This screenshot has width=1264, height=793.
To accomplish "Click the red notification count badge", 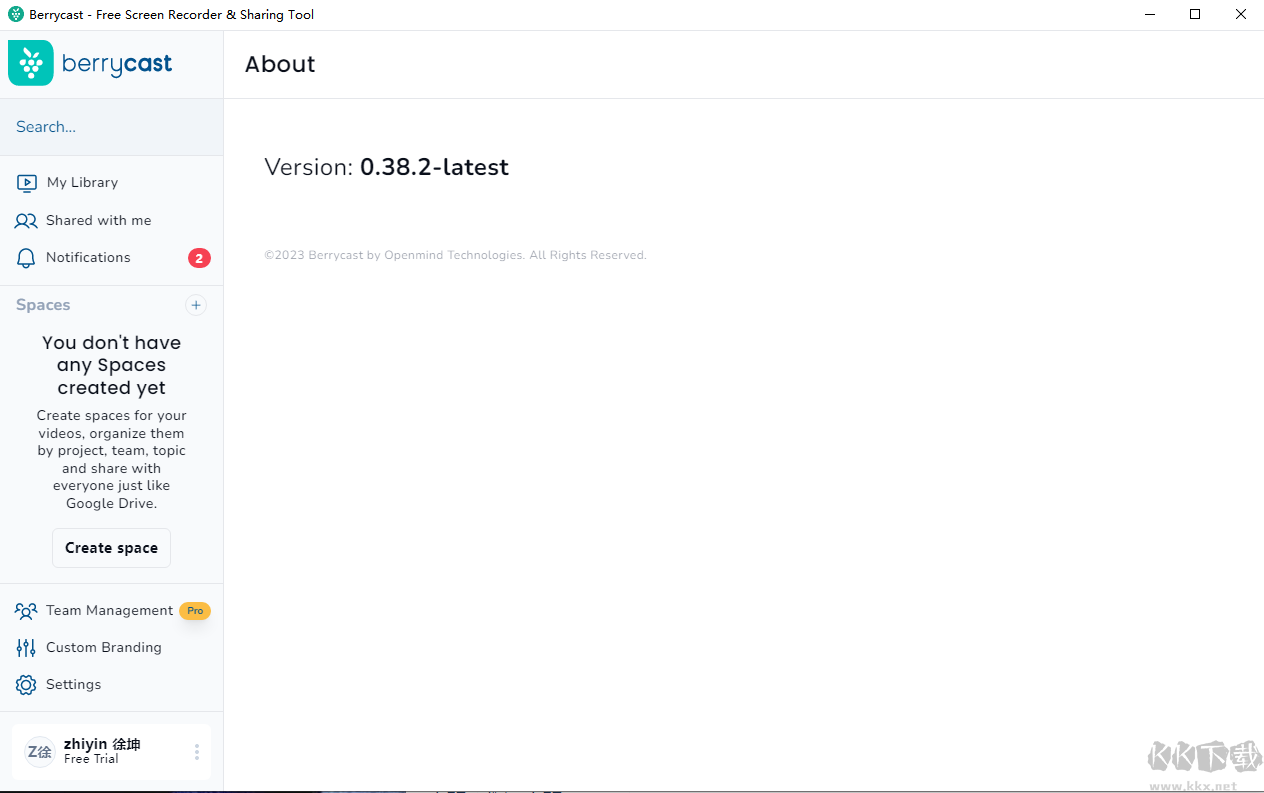I will [x=199, y=258].
